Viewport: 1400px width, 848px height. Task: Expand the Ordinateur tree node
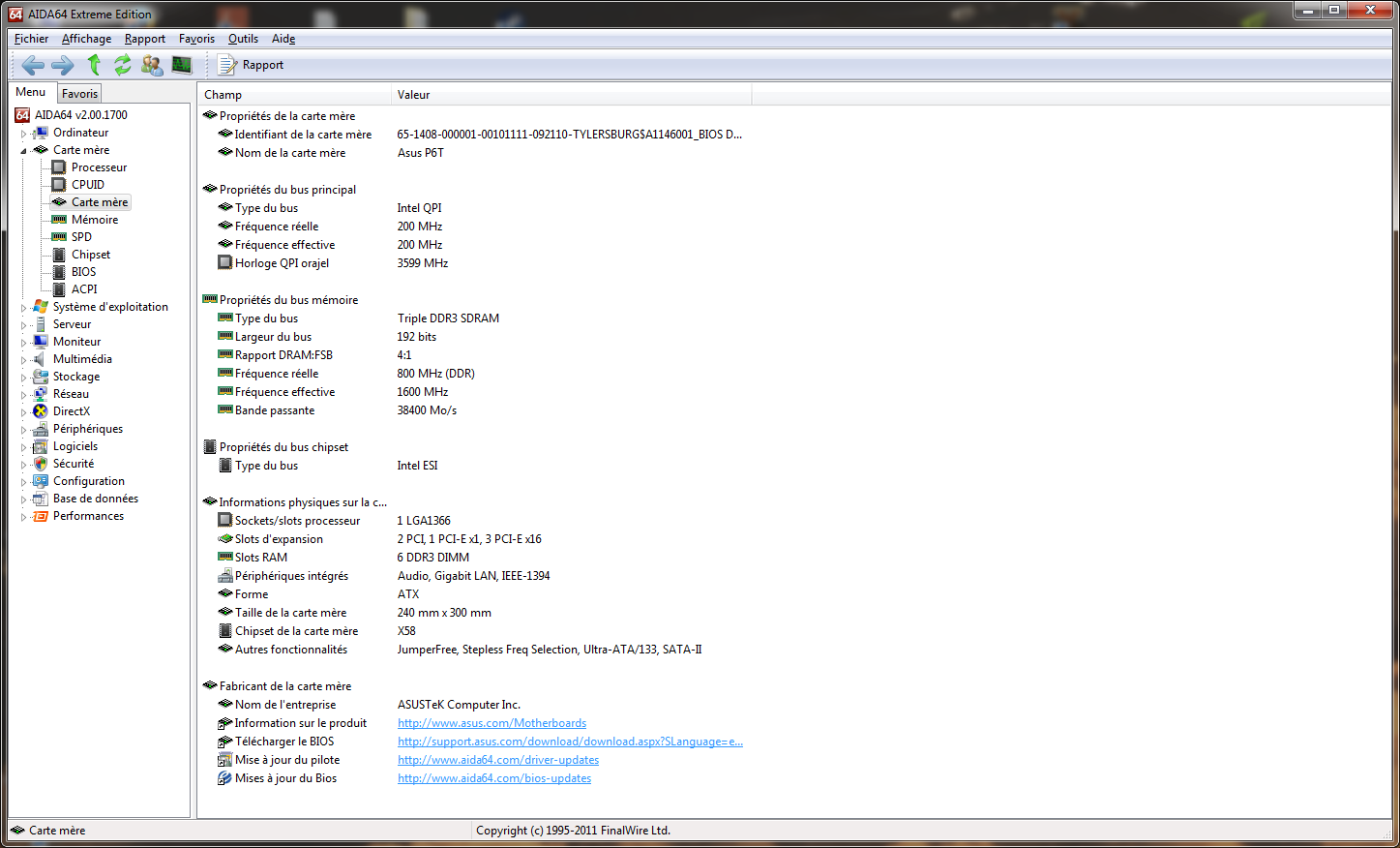(x=24, y=134)
